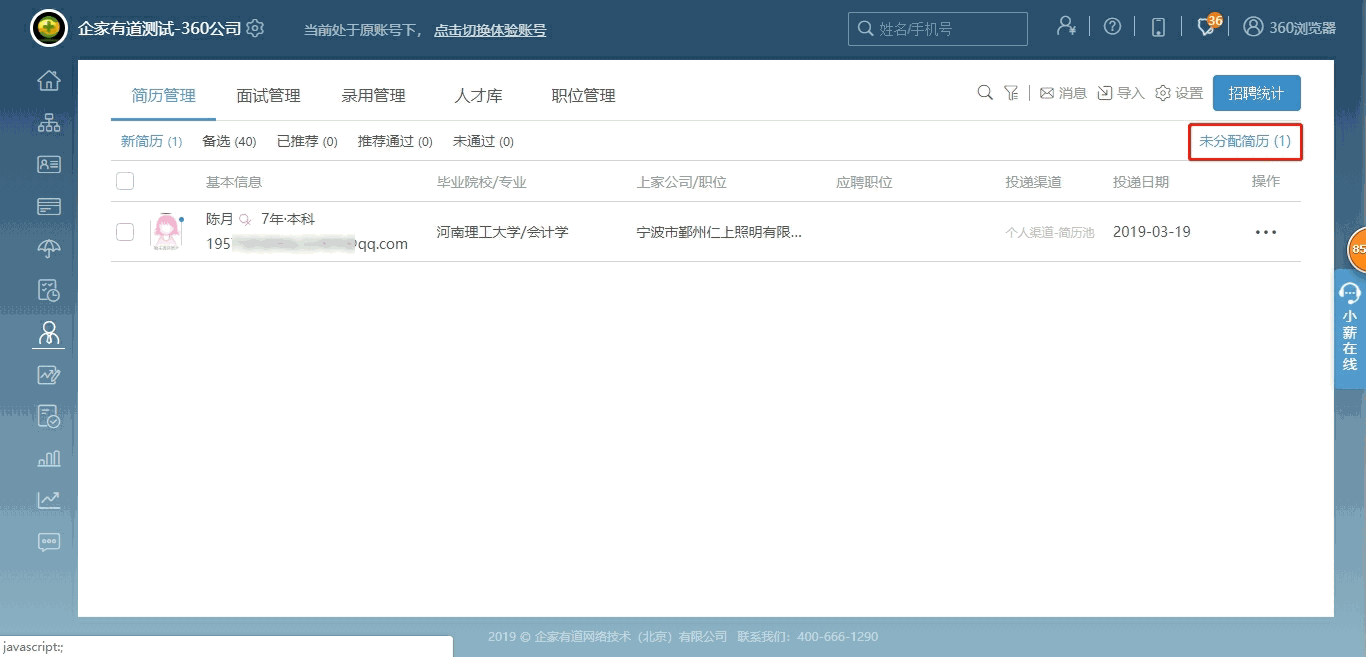Image resolution: width=1366 pixels, height=657 pixels.
Task: Open the bar chart statistics sidebar icon
Action: coord(48,458)
